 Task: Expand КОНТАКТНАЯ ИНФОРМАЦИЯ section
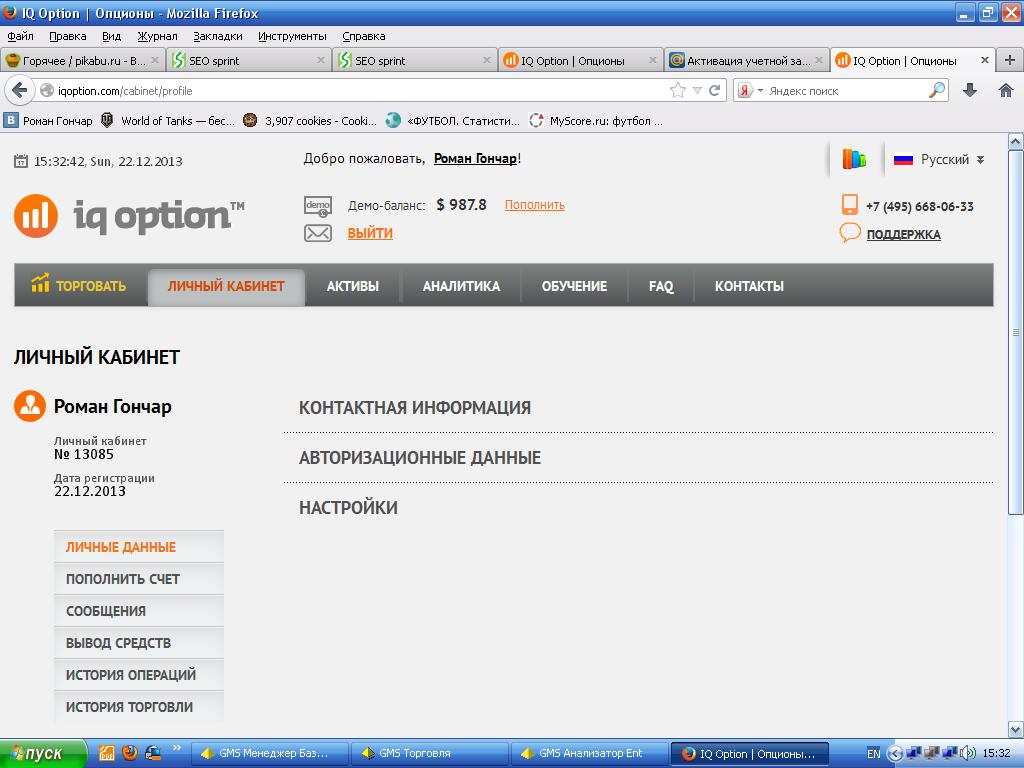(x=415, y=408)
